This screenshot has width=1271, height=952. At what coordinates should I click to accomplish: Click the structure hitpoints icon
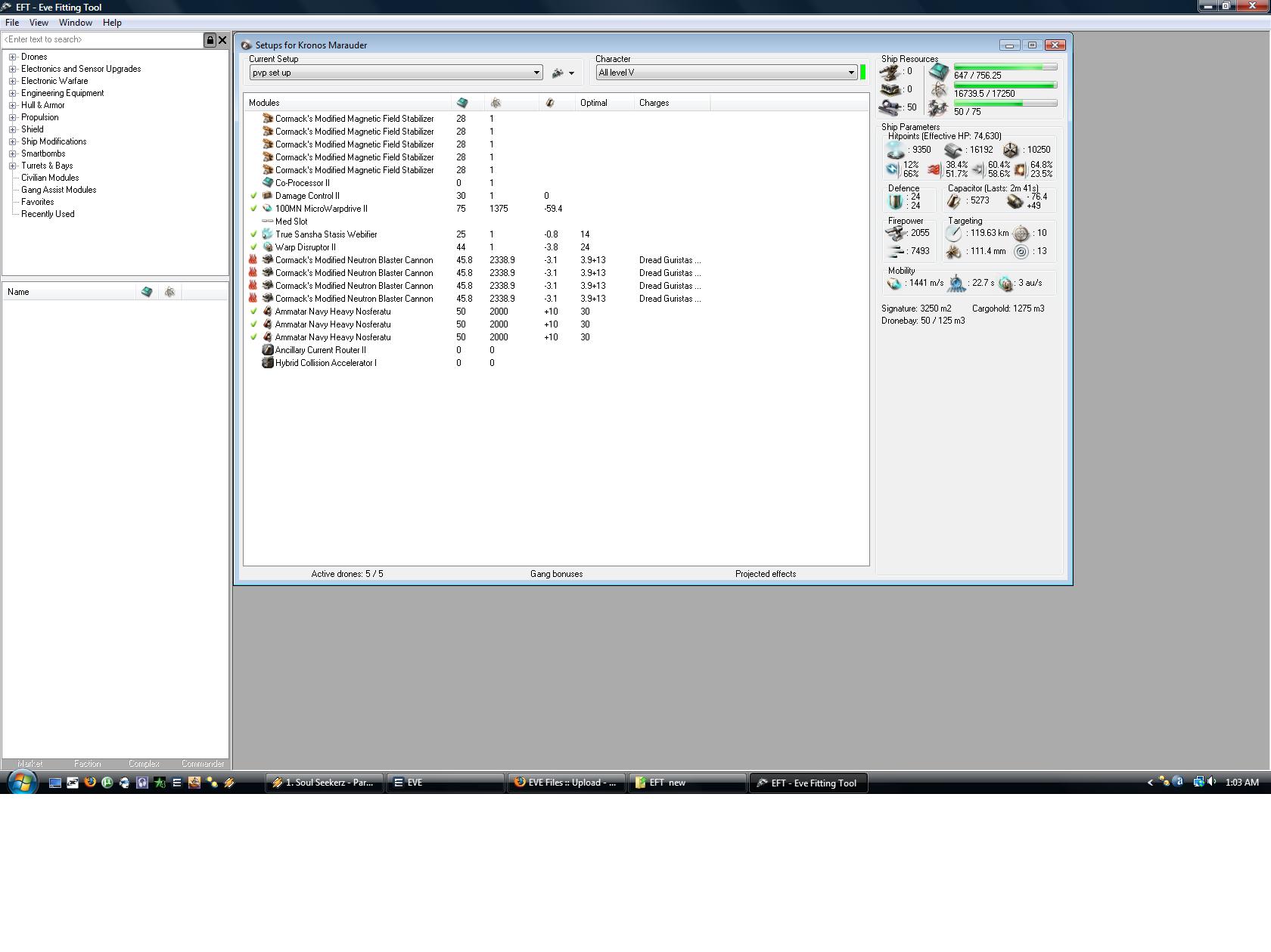pos(1011,150)
